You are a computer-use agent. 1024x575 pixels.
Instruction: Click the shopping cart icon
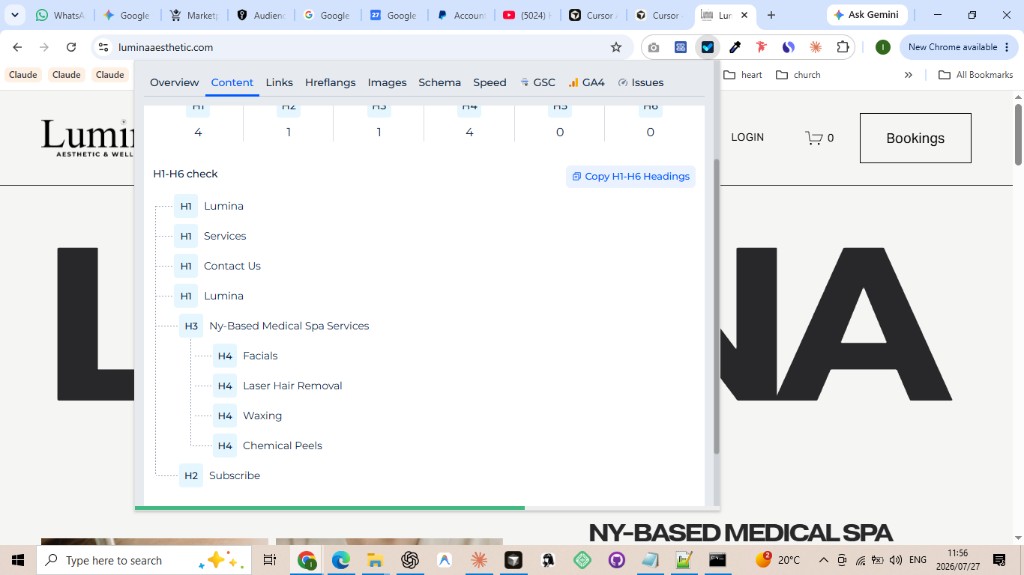[814, 137]
